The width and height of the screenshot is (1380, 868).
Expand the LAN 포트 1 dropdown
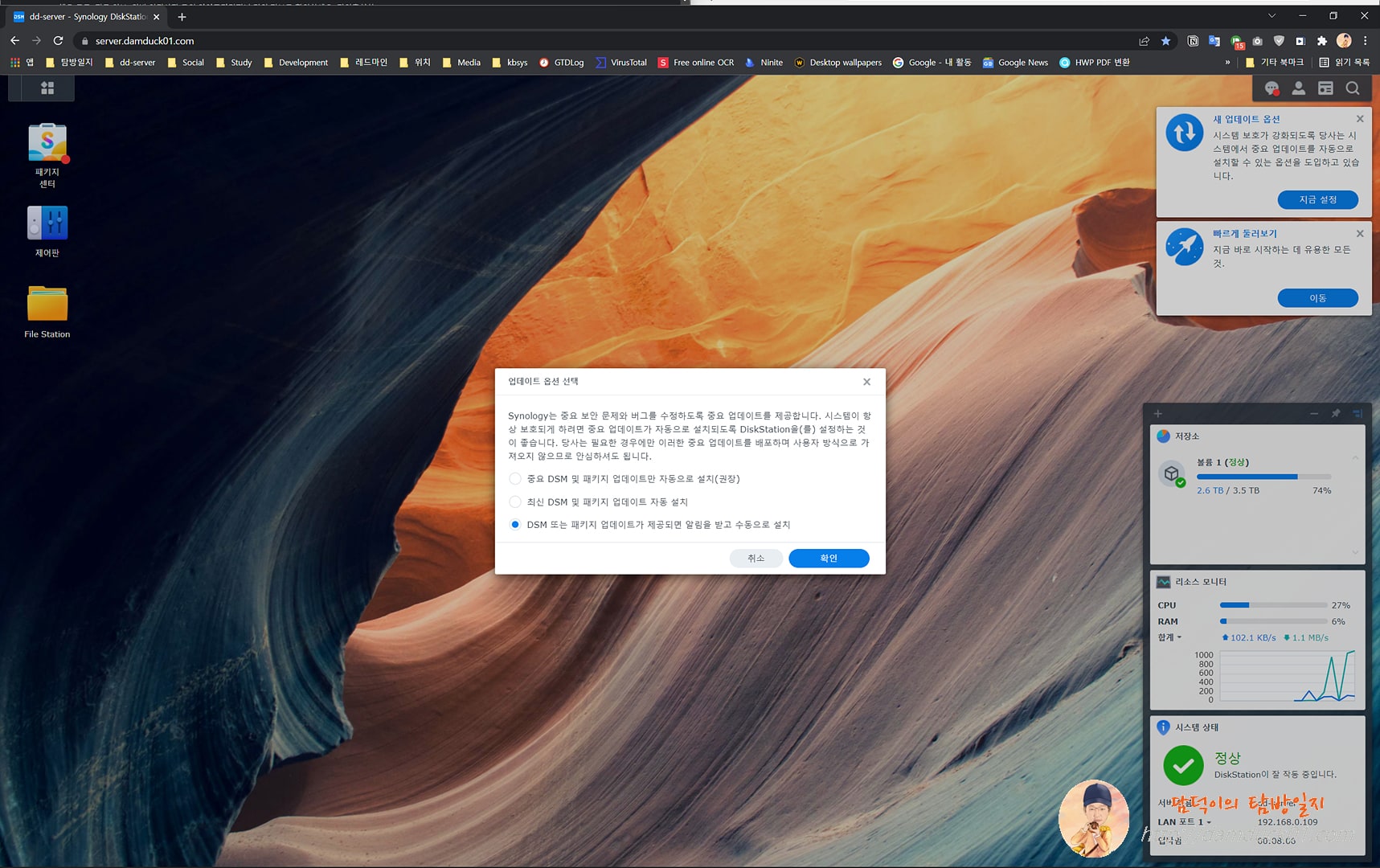pos(1184,822)
